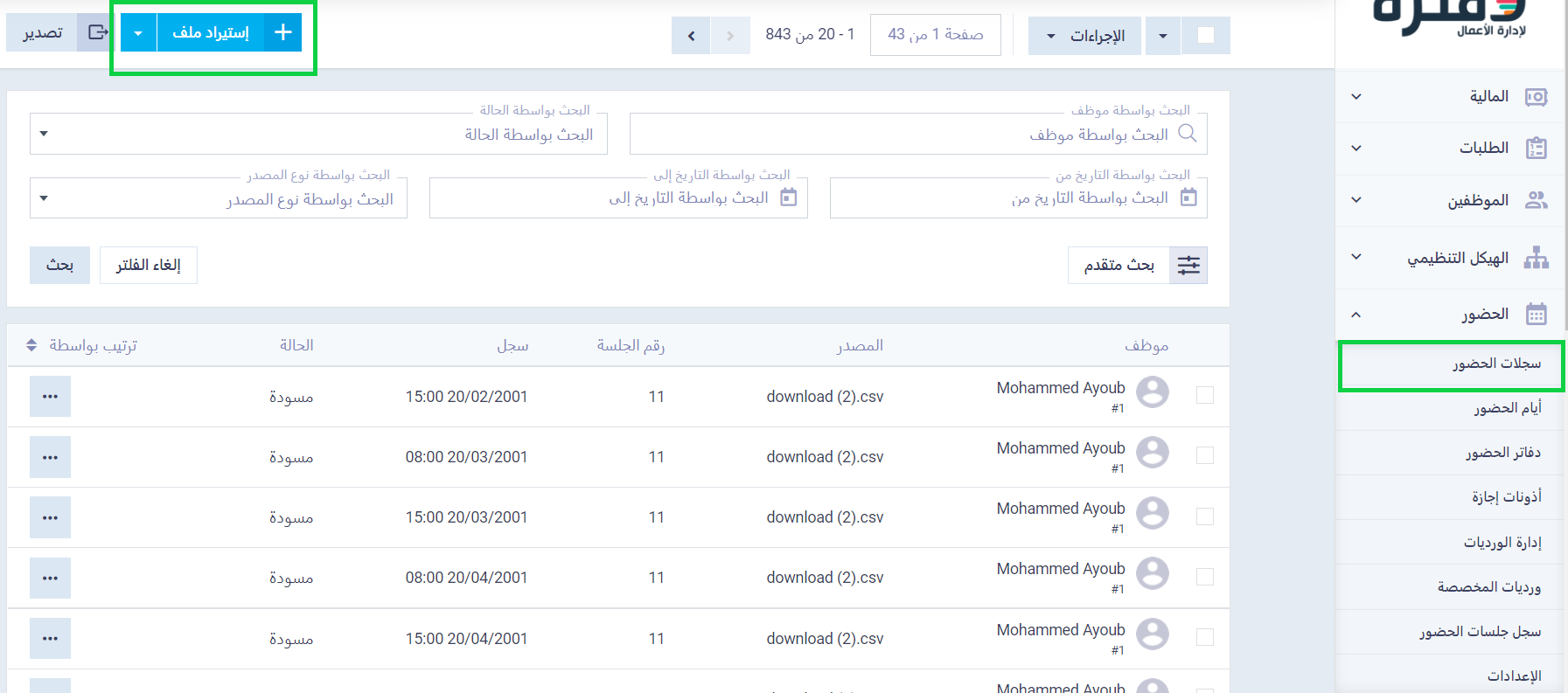Open ورديات المخصصة menu item
The image size is (1568, 693).
point(1452,587)
